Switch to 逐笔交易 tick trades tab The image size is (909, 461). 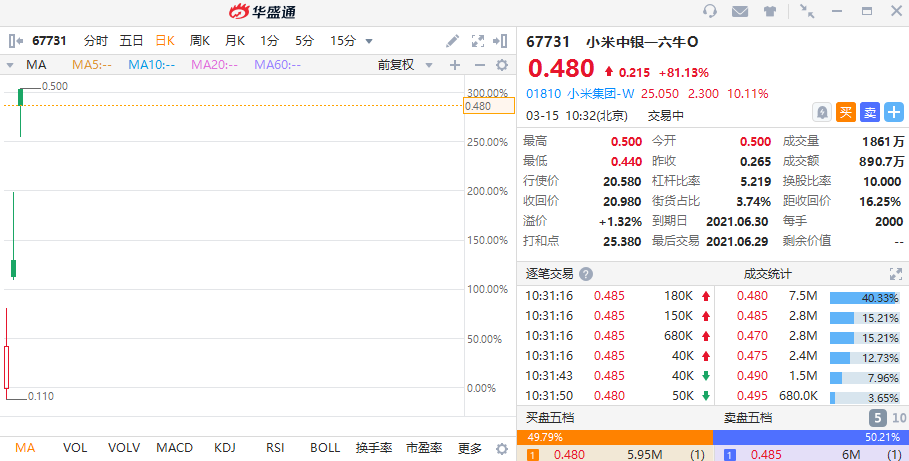point(550,274)
